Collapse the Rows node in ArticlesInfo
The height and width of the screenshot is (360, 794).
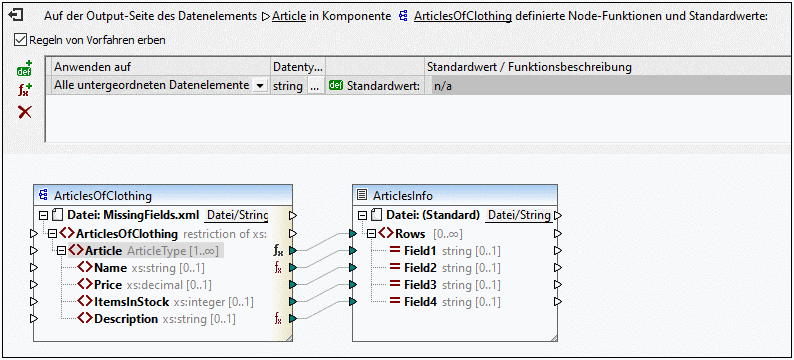[371, 233]
